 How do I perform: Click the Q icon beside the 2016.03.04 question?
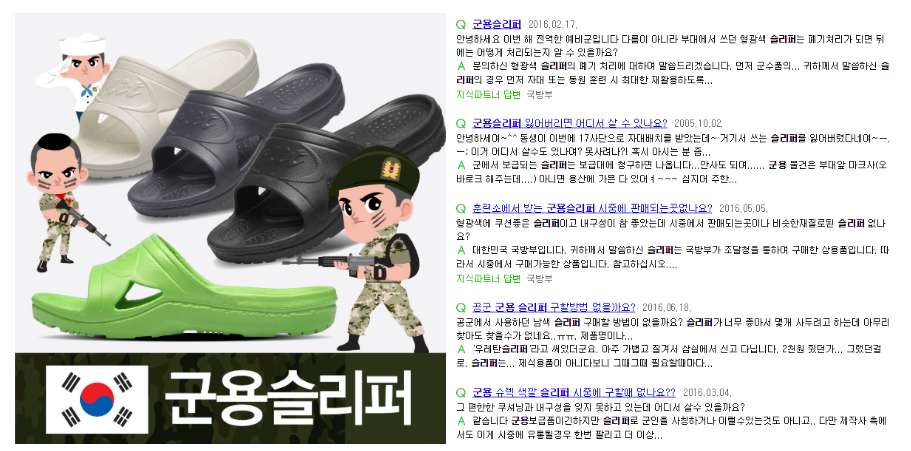tap(461, 392)
